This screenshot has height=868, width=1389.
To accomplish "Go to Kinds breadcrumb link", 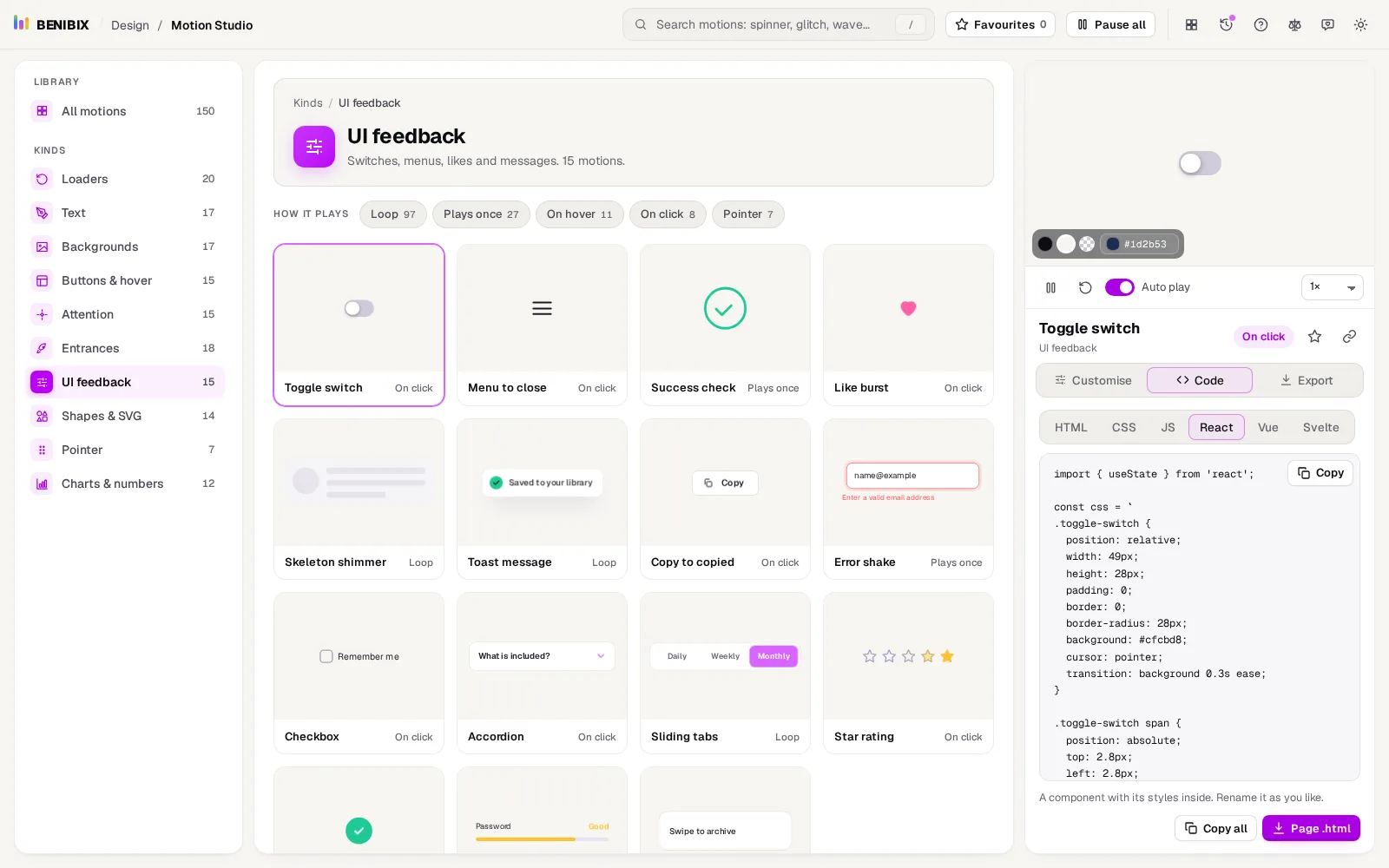I will click(x=307, y=102).
